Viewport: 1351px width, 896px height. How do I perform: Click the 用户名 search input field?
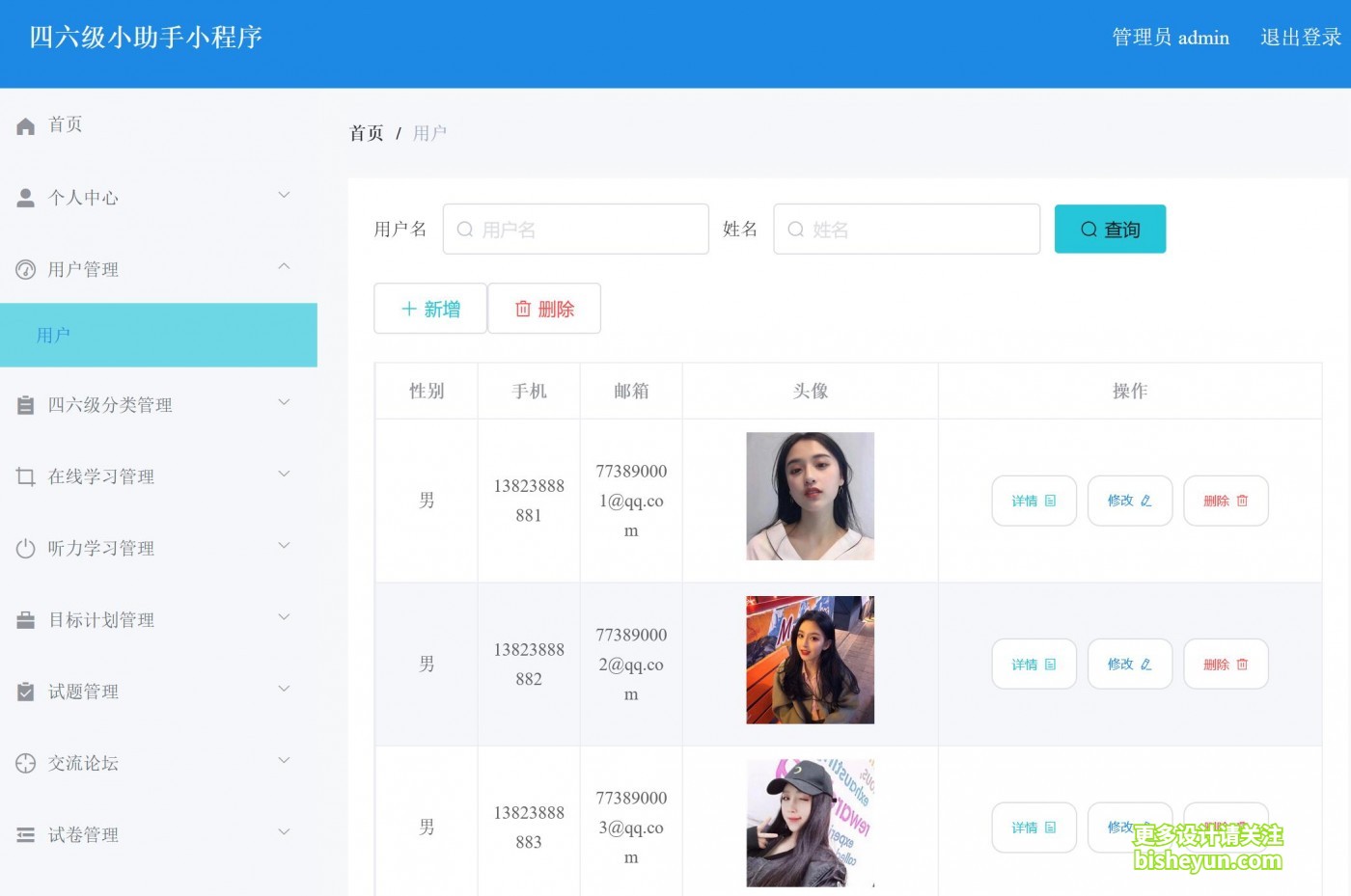pos(575,229)
